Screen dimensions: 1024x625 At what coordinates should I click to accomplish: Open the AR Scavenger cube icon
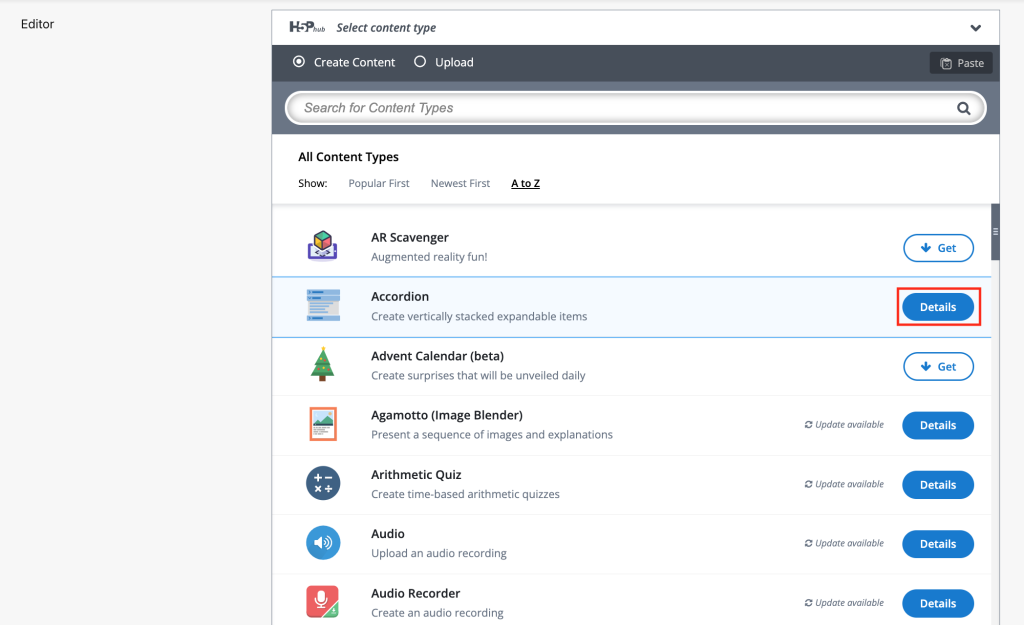[323, 246]
